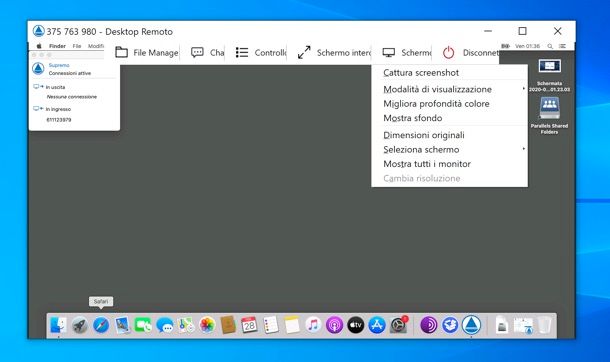Open the Supremo triangle icon in the dock
The image size is (610, 362).
(x=472, y=325)
